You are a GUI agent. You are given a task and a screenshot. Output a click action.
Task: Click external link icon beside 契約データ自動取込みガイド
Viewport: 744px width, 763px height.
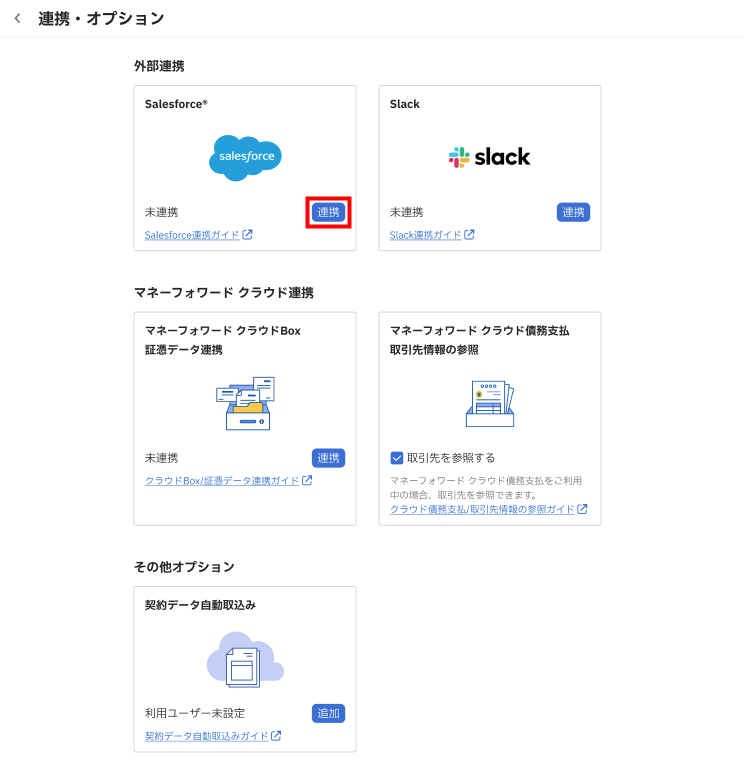(276, 736)
